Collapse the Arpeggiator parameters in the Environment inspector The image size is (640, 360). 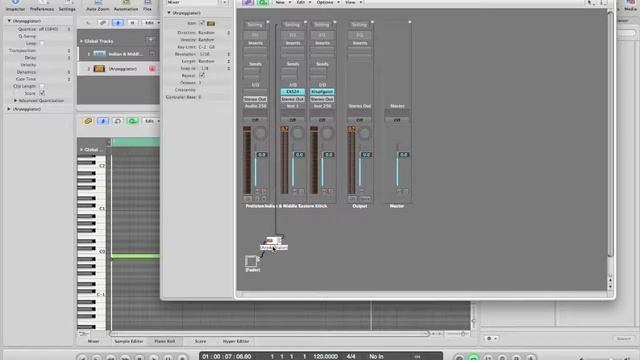click(169, 13)
